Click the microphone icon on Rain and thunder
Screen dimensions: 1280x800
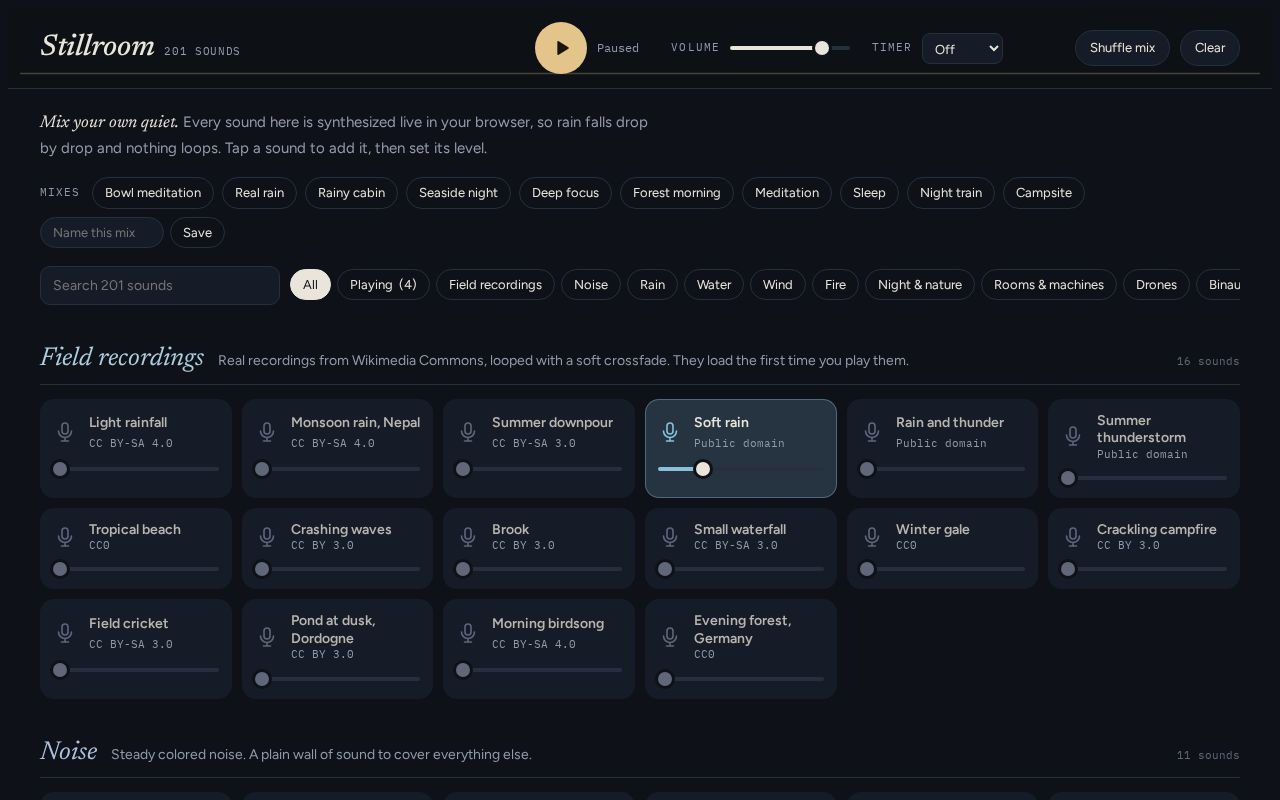pos(872,432)
